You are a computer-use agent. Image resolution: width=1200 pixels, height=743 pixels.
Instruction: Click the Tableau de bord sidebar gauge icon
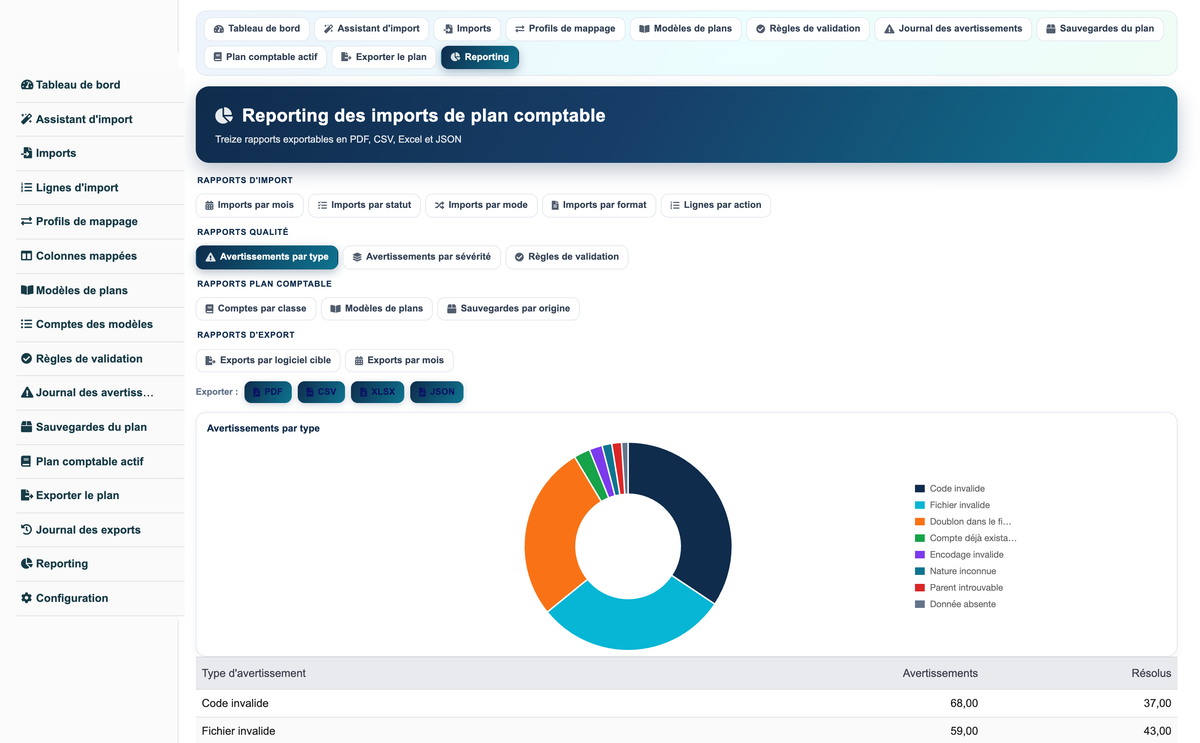point(27,85)
